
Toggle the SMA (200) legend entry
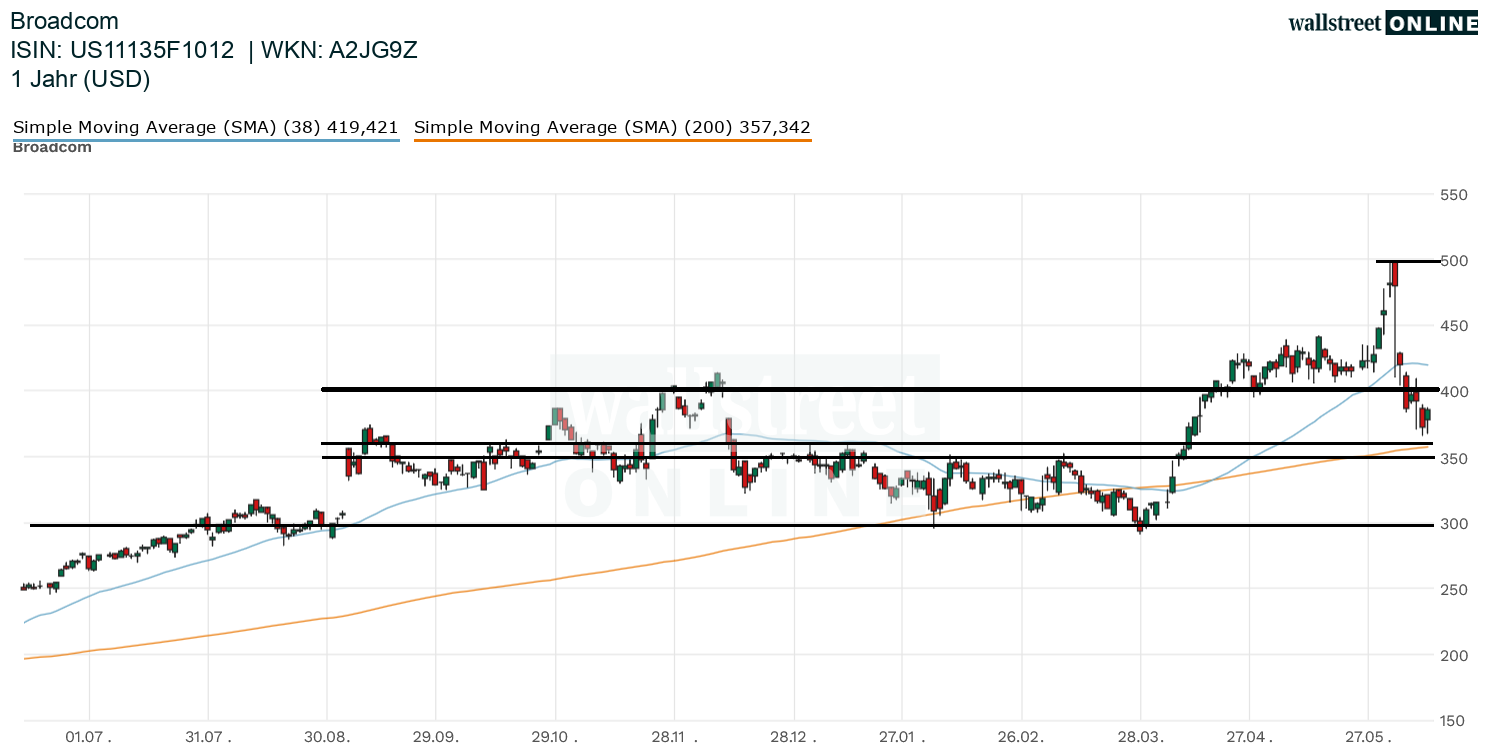(612, 128)
